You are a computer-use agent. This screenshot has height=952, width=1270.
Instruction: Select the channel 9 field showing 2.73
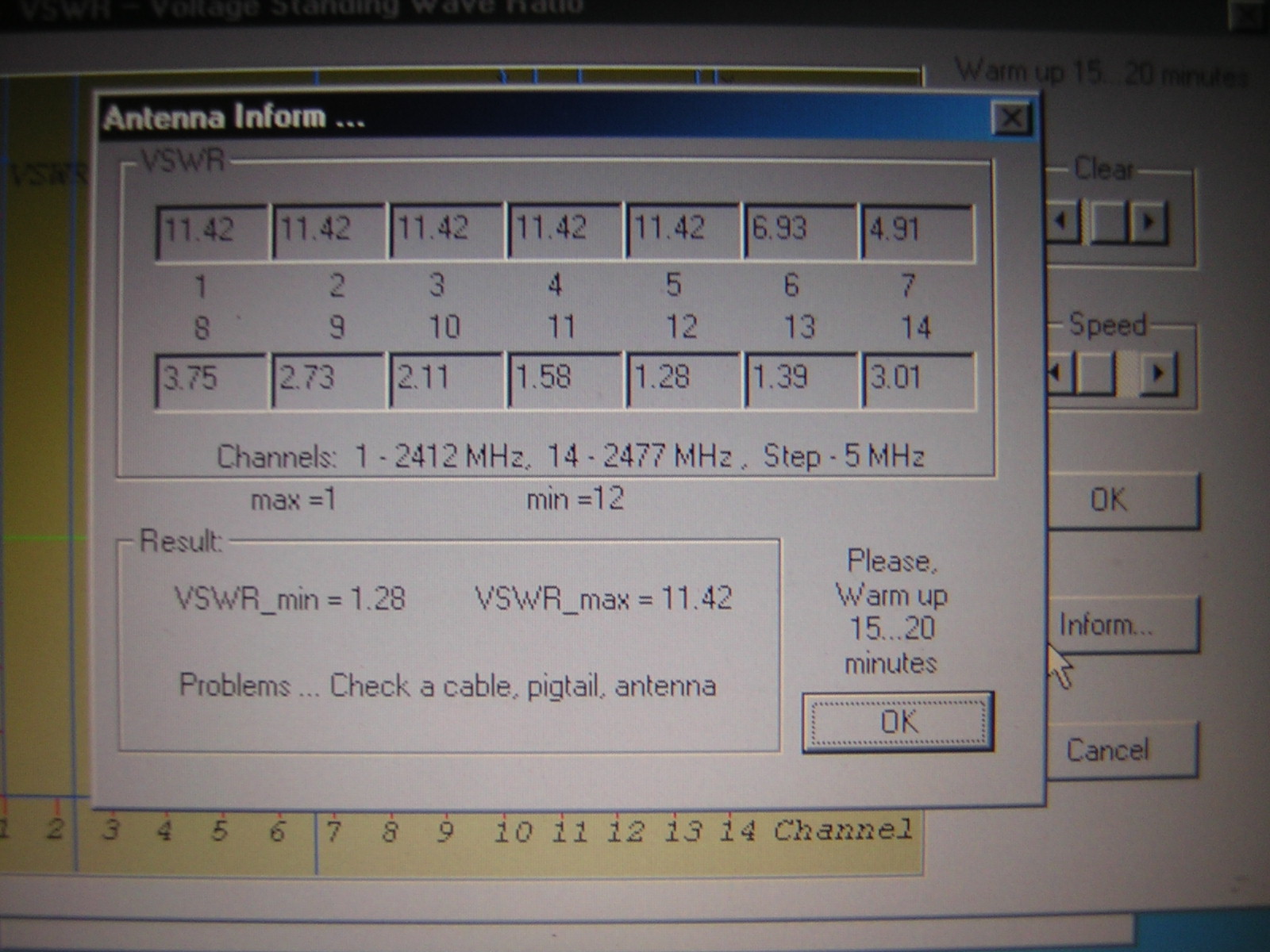(329, 380)
